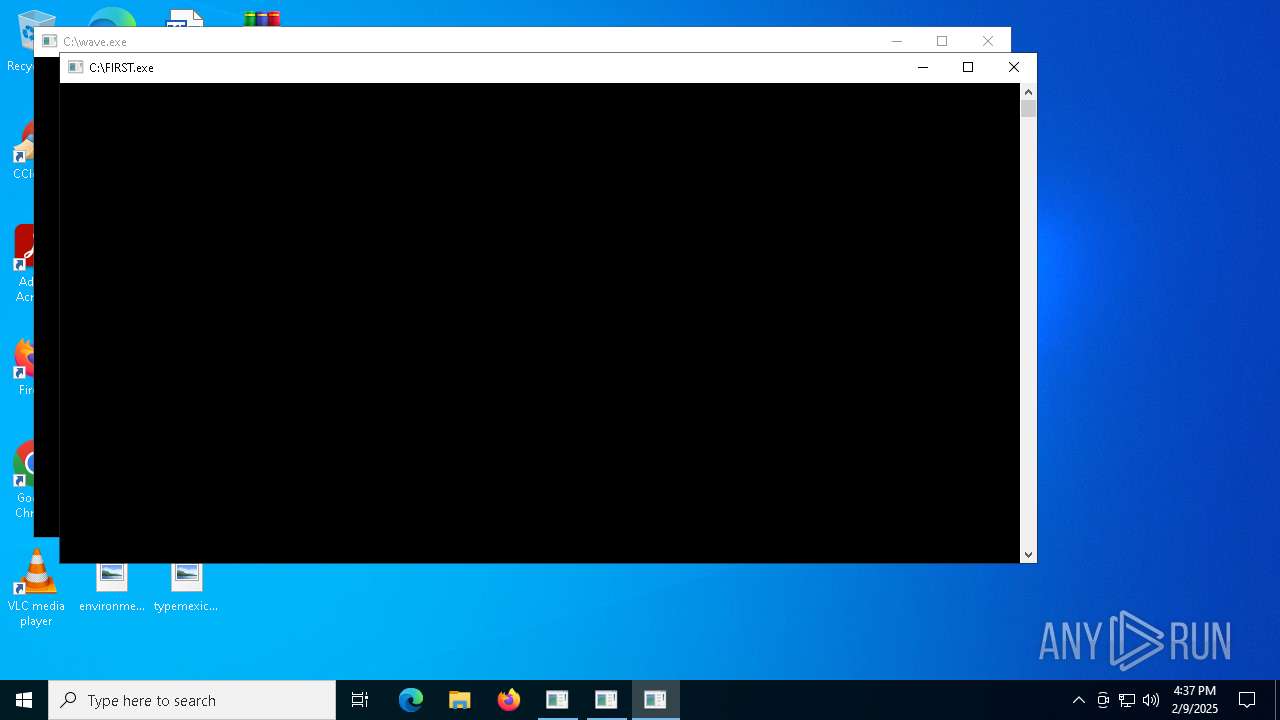The height and width of the screenshot is (720, 1280).
Task: Open File Explorer from the taskbar
Action: [x=460, y=700]
